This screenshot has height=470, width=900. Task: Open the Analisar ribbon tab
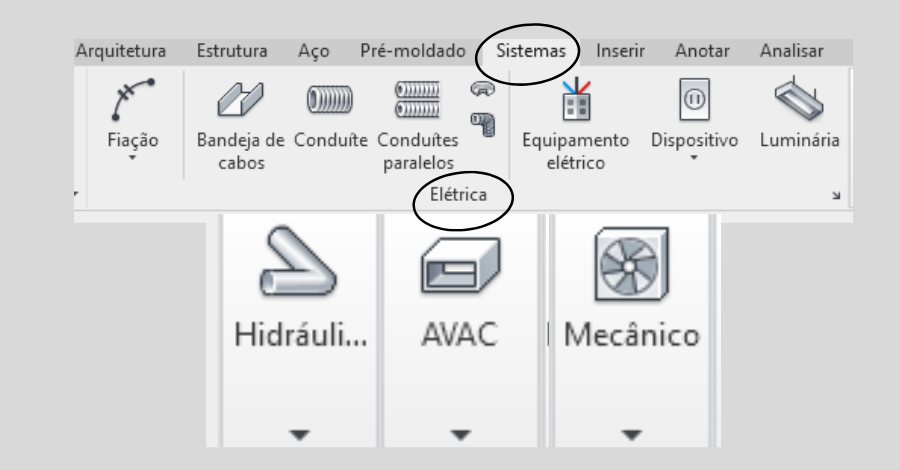790,50
